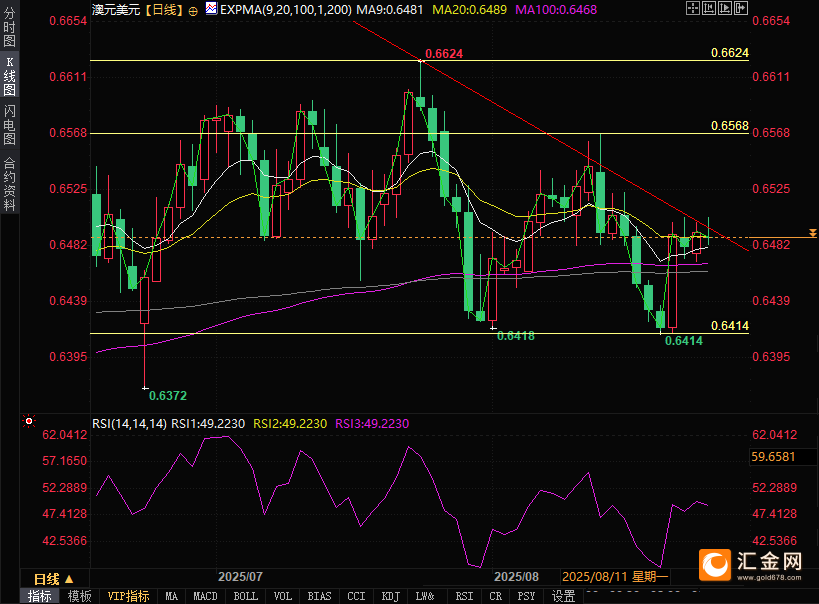Open 设置 indicator settings
Screen dimensions: 819x604
tap(564, 596)
